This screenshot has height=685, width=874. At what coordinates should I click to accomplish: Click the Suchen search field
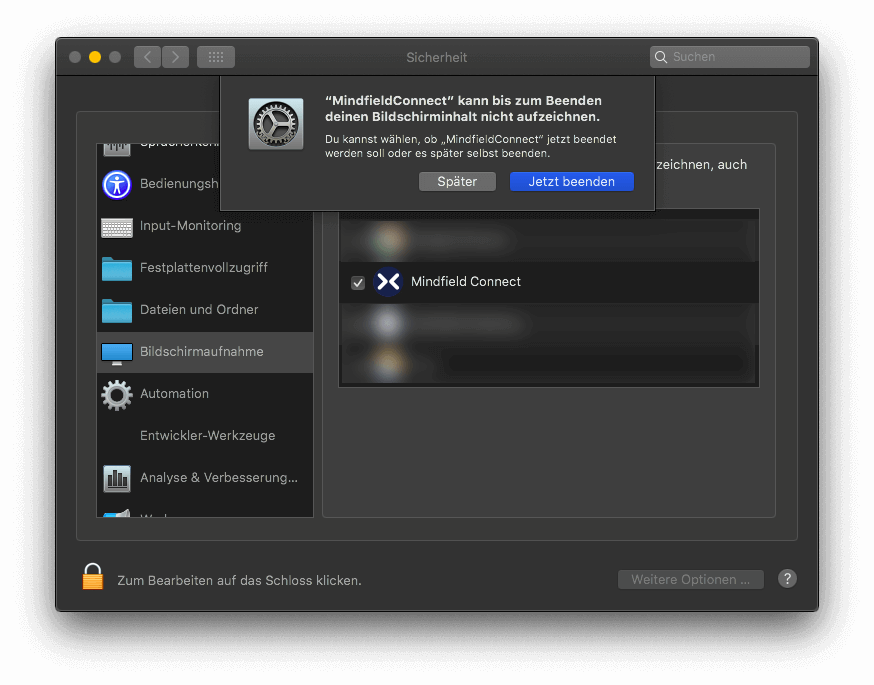pyautogui.click(x=735, y=57)
